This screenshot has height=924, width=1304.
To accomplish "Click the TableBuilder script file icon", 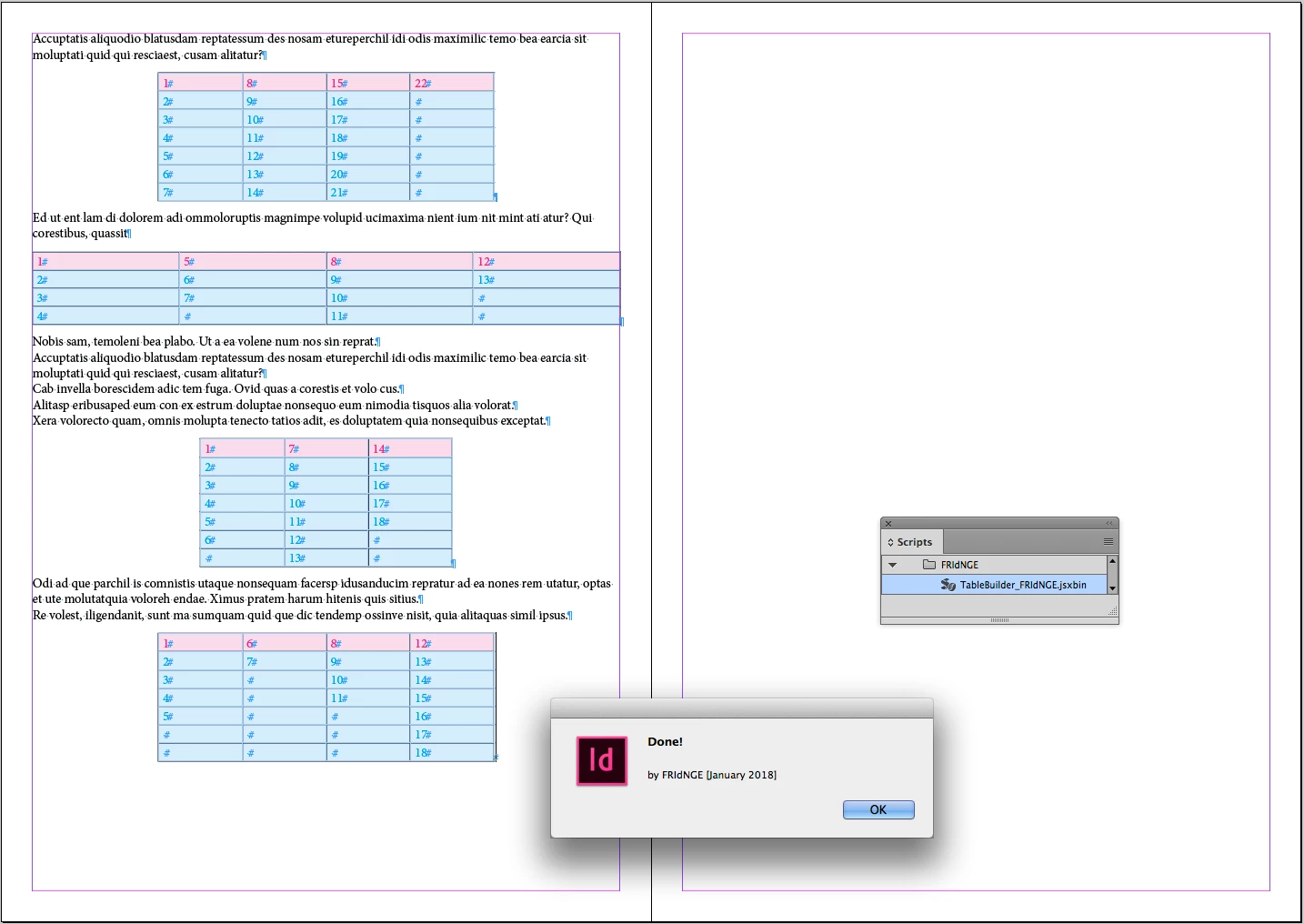I will click(948, 585).
